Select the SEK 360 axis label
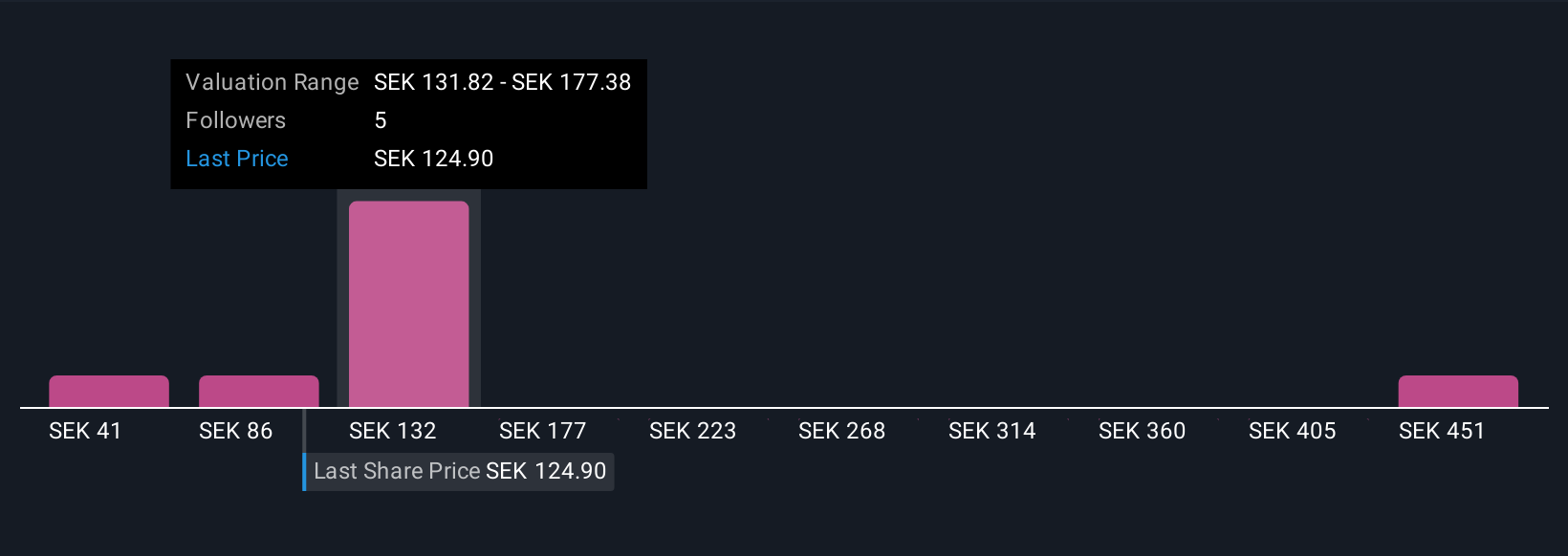Screen dimensions: 1568x556 1142,431
